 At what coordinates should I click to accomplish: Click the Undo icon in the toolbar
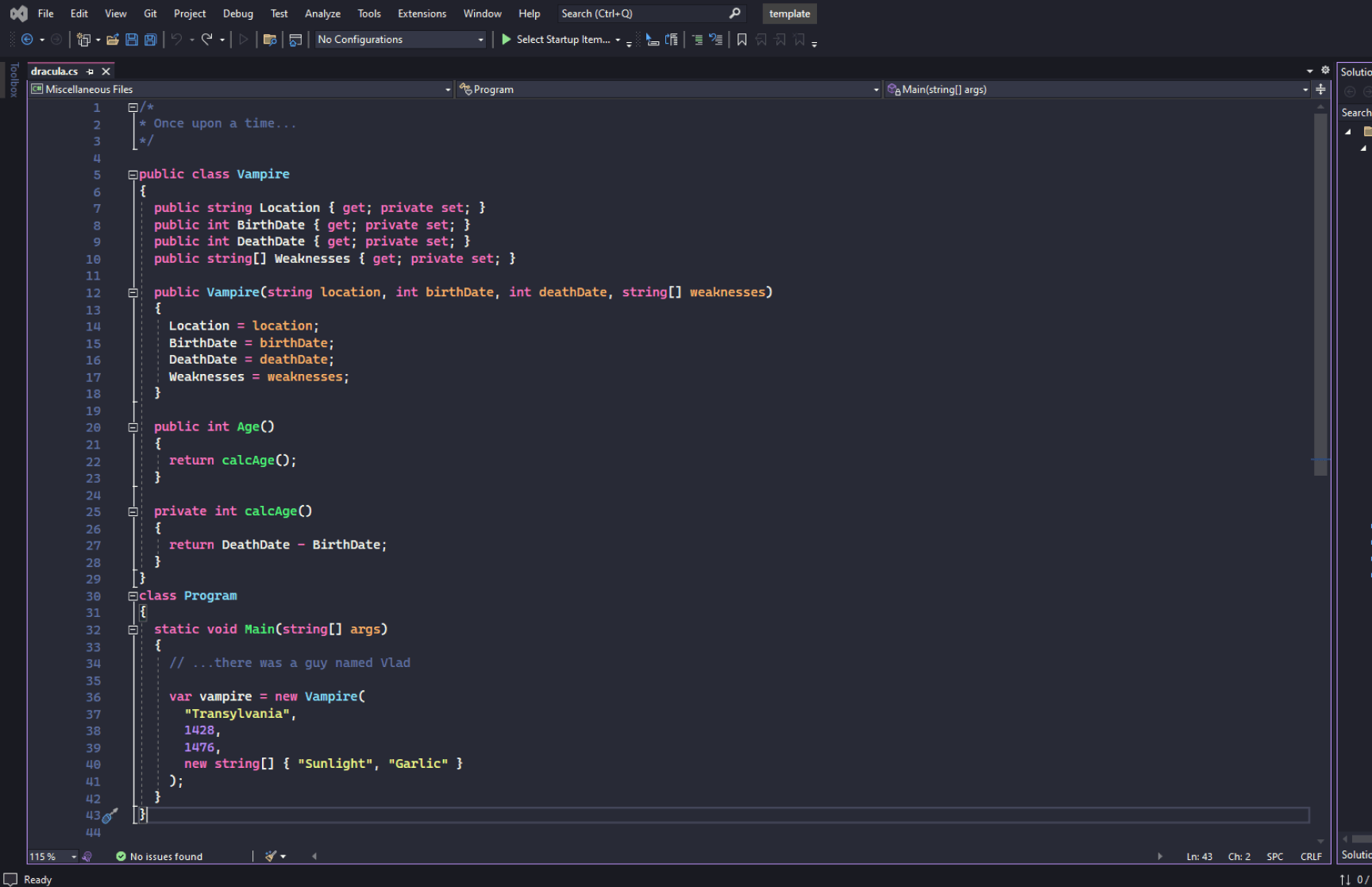tap(176, 39)
